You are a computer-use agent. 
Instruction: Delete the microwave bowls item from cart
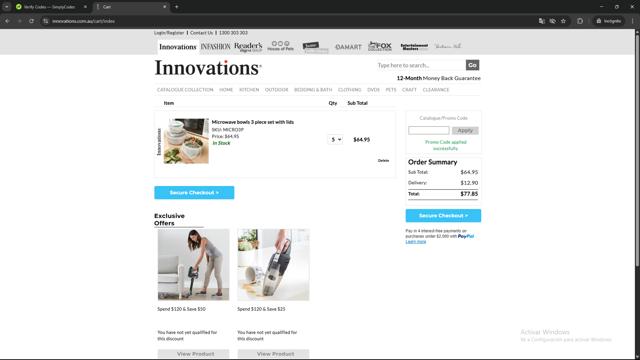click(x=383, y=160)
